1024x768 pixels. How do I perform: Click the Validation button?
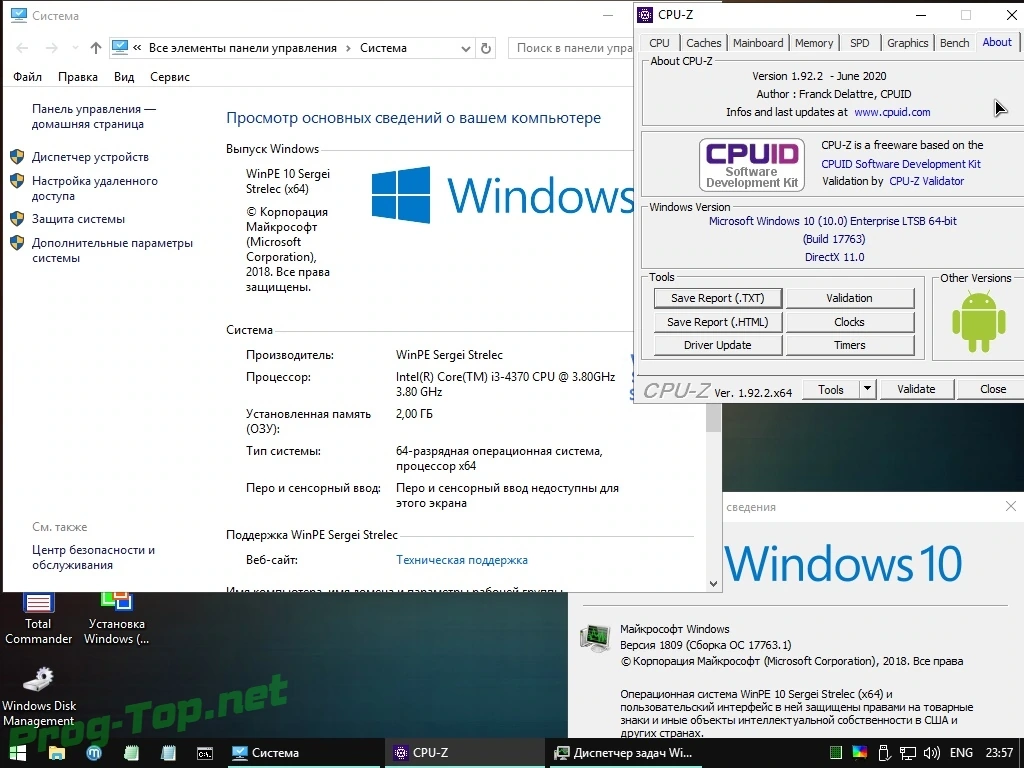tap(850, 298)
